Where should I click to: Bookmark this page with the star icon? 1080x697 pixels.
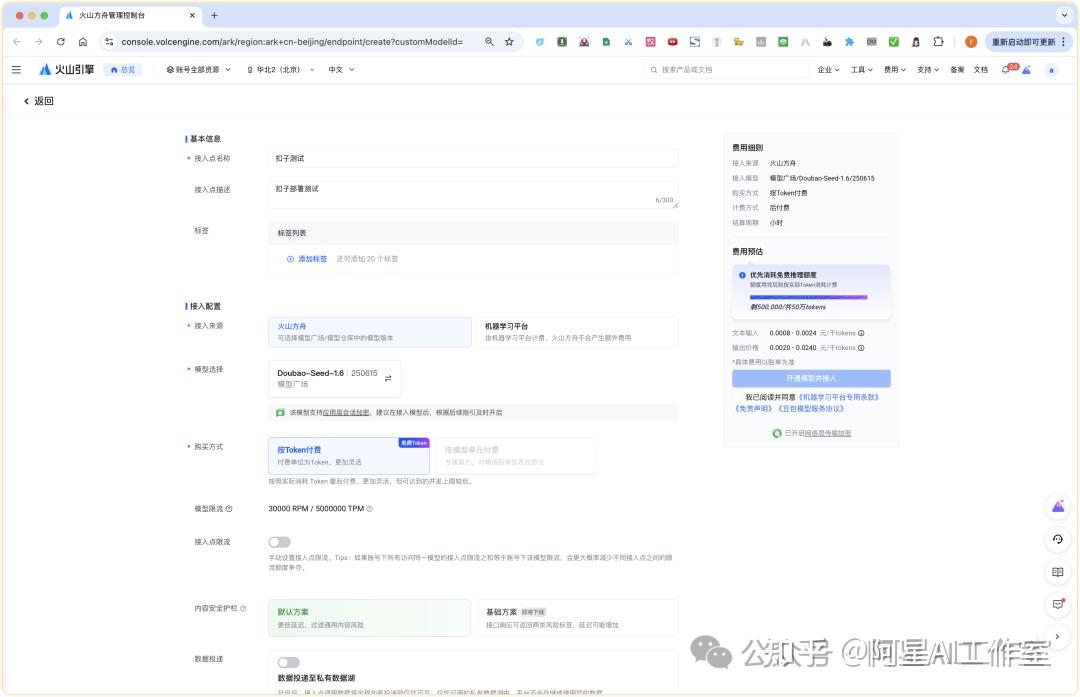509,42
